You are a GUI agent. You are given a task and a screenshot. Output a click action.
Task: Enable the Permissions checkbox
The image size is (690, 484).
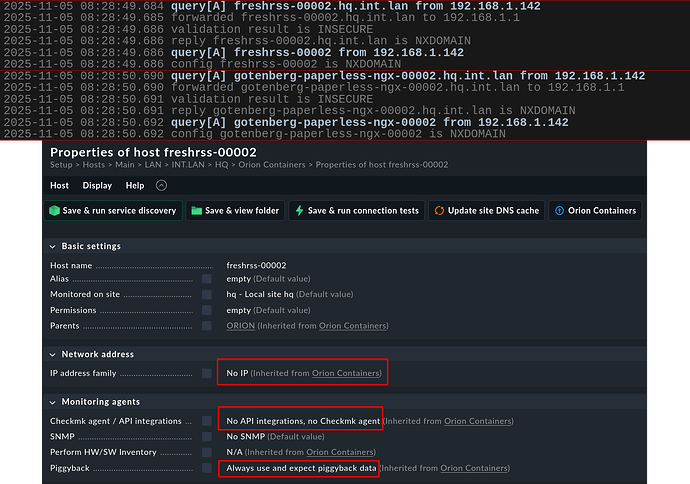pos(207,310)
